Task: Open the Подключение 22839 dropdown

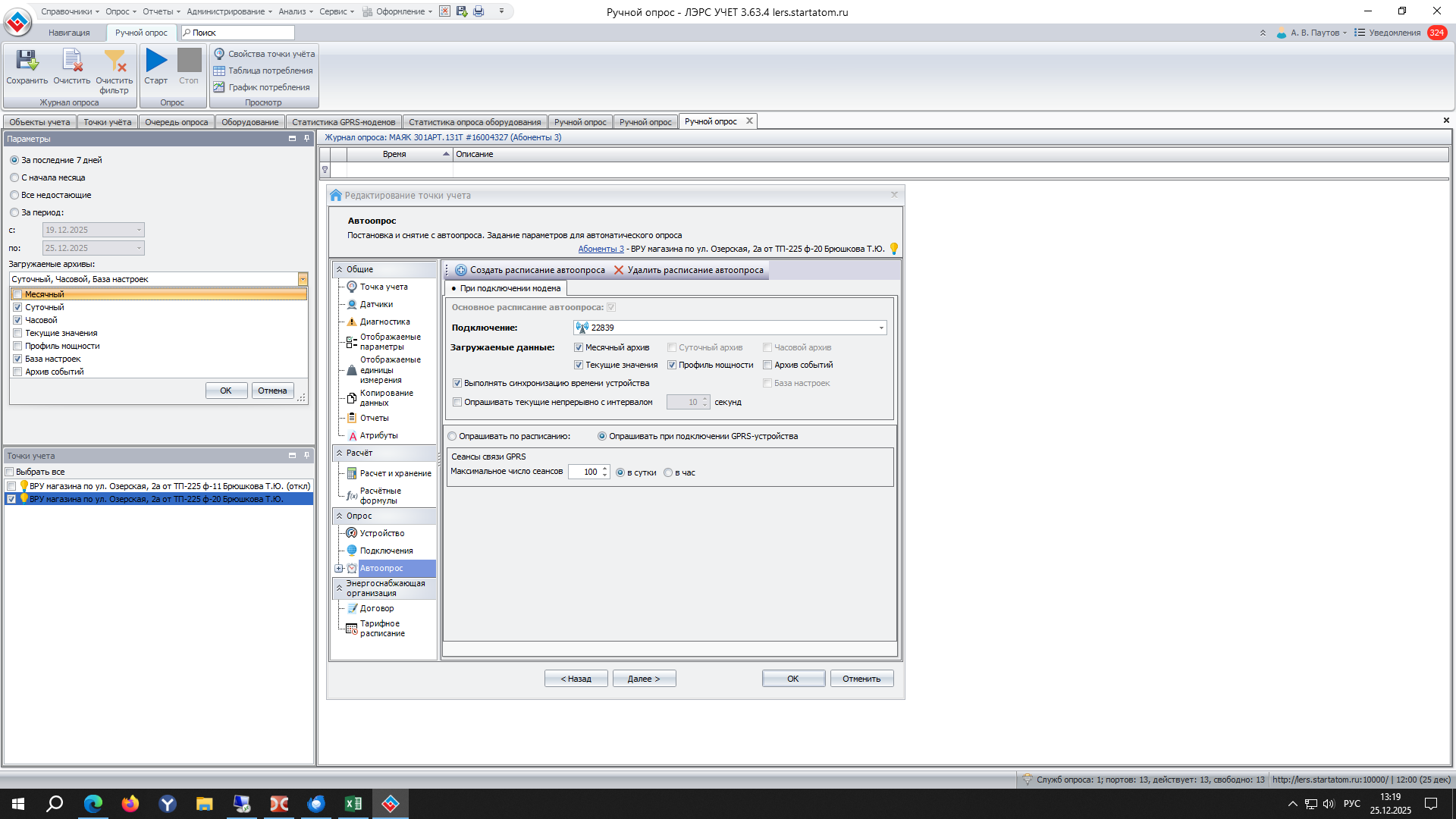Action: click(881, 328)
